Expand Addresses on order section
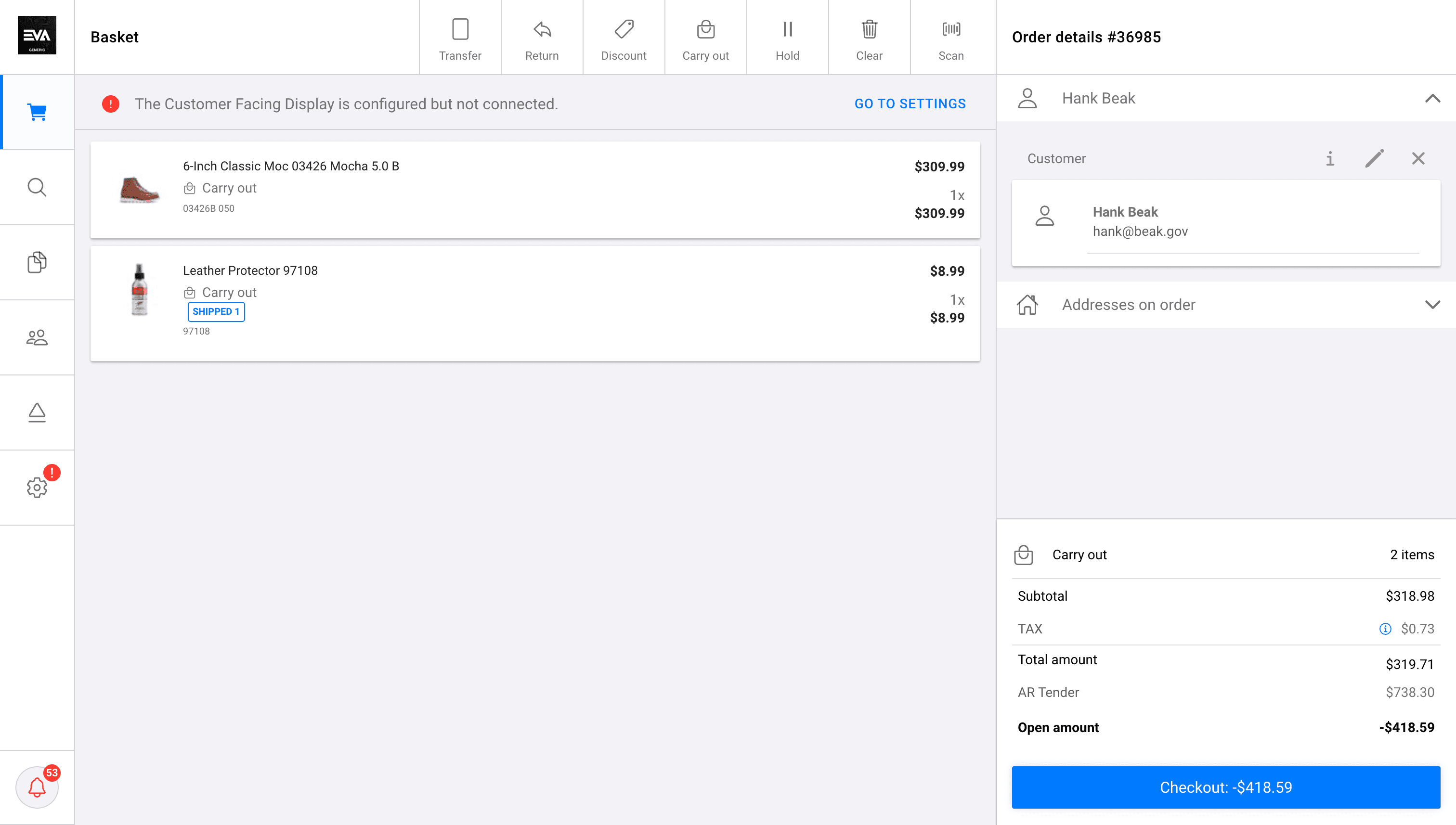 (1432, 305)
